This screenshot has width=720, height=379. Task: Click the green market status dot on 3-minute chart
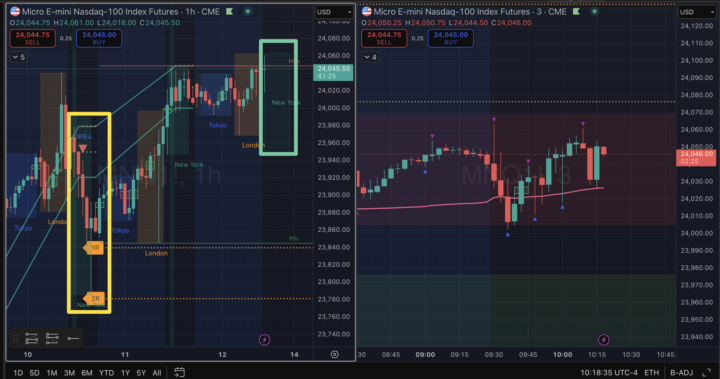(x=594, y=11)
